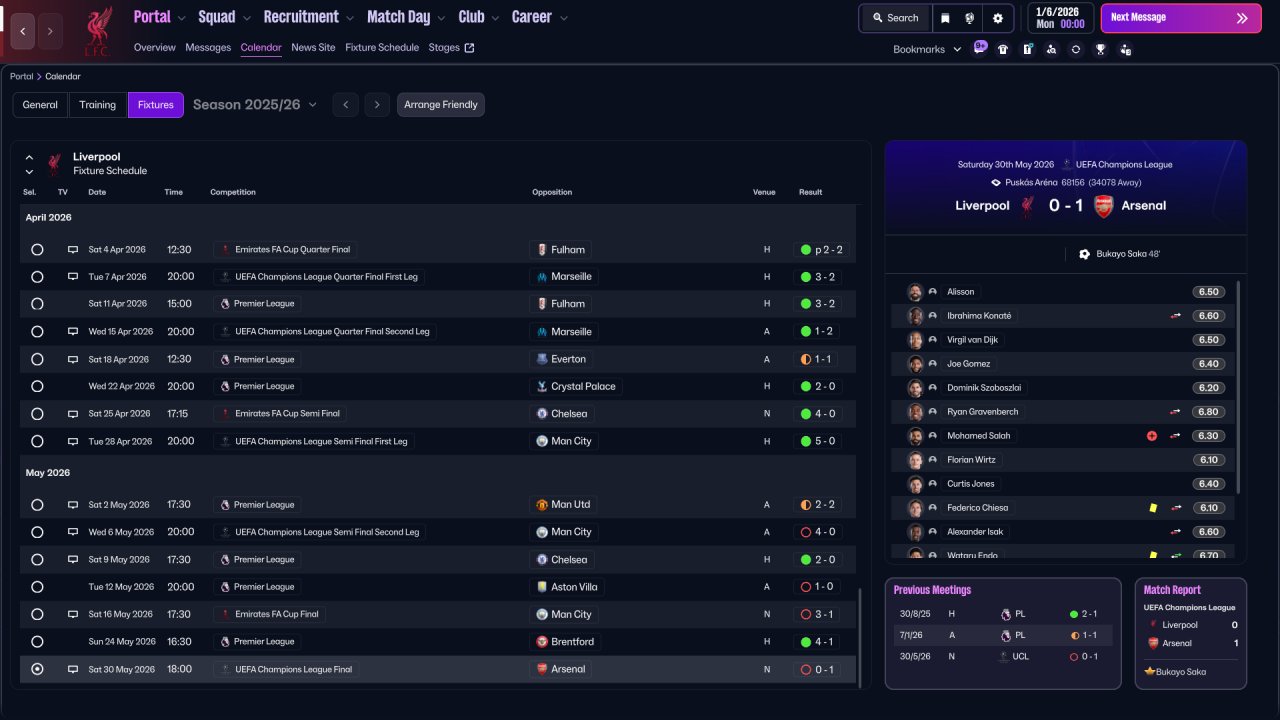Screen dimensions: 1280x720
Task: Go forward using the header forward arrow
Action: tap(50, 31)
